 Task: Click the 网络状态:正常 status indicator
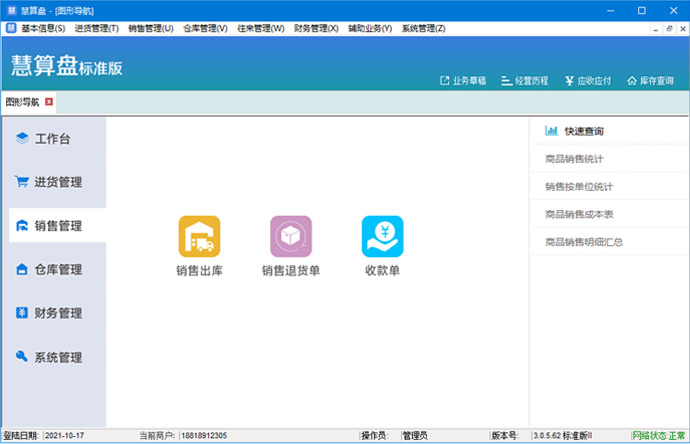(659, 436)
